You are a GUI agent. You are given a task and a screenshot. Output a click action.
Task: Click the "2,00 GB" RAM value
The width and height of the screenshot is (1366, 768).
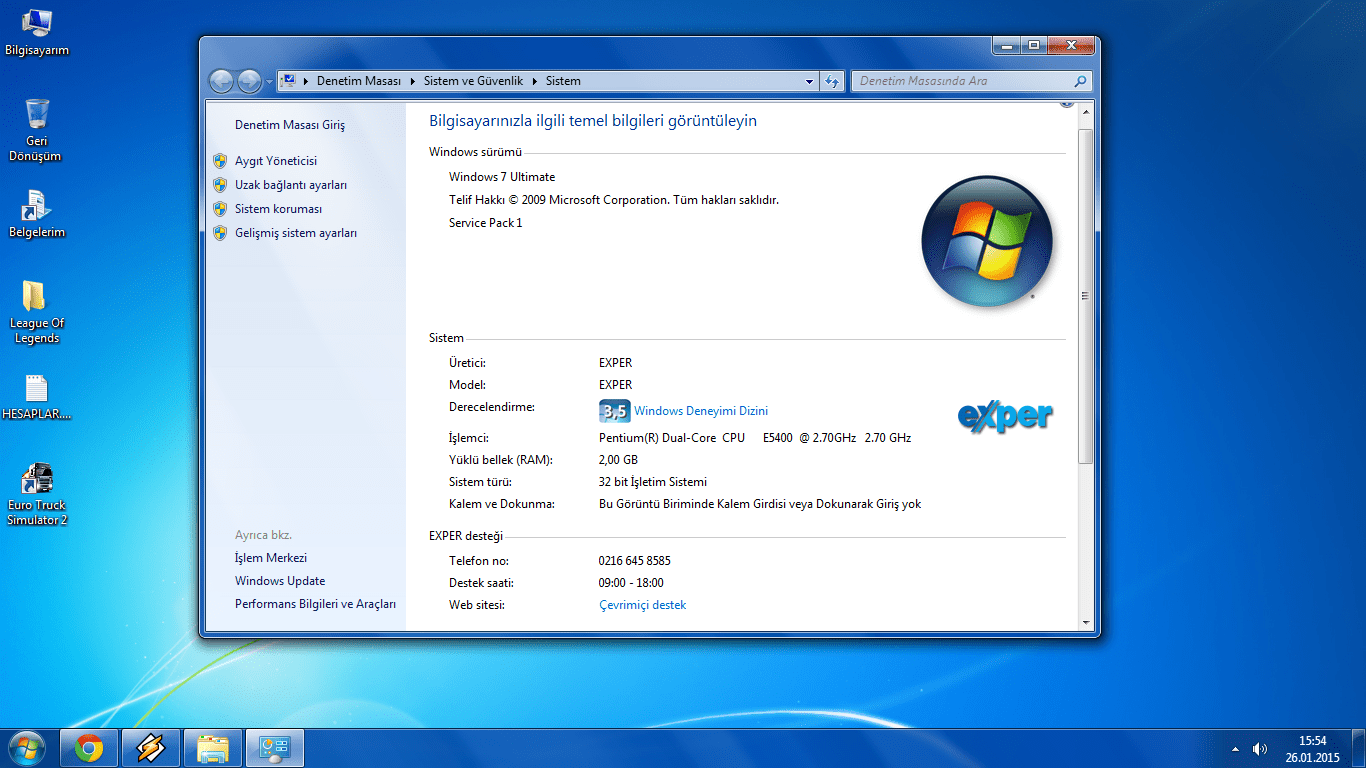click(x=618, y=460)
